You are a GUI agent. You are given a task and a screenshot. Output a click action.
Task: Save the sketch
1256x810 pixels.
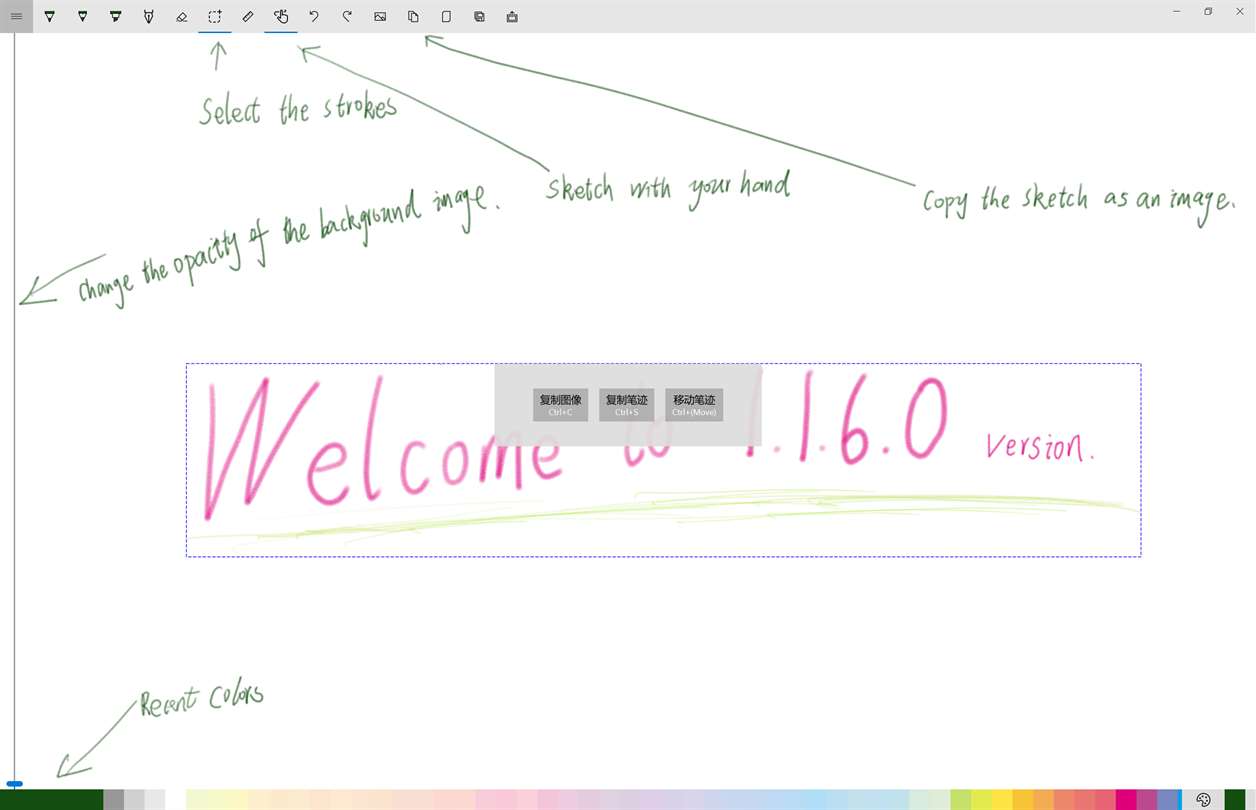[479, 16]
